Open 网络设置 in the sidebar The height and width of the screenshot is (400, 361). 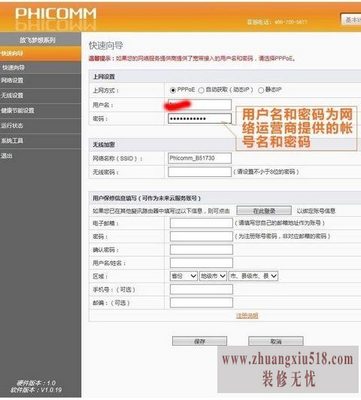(40, 80)
